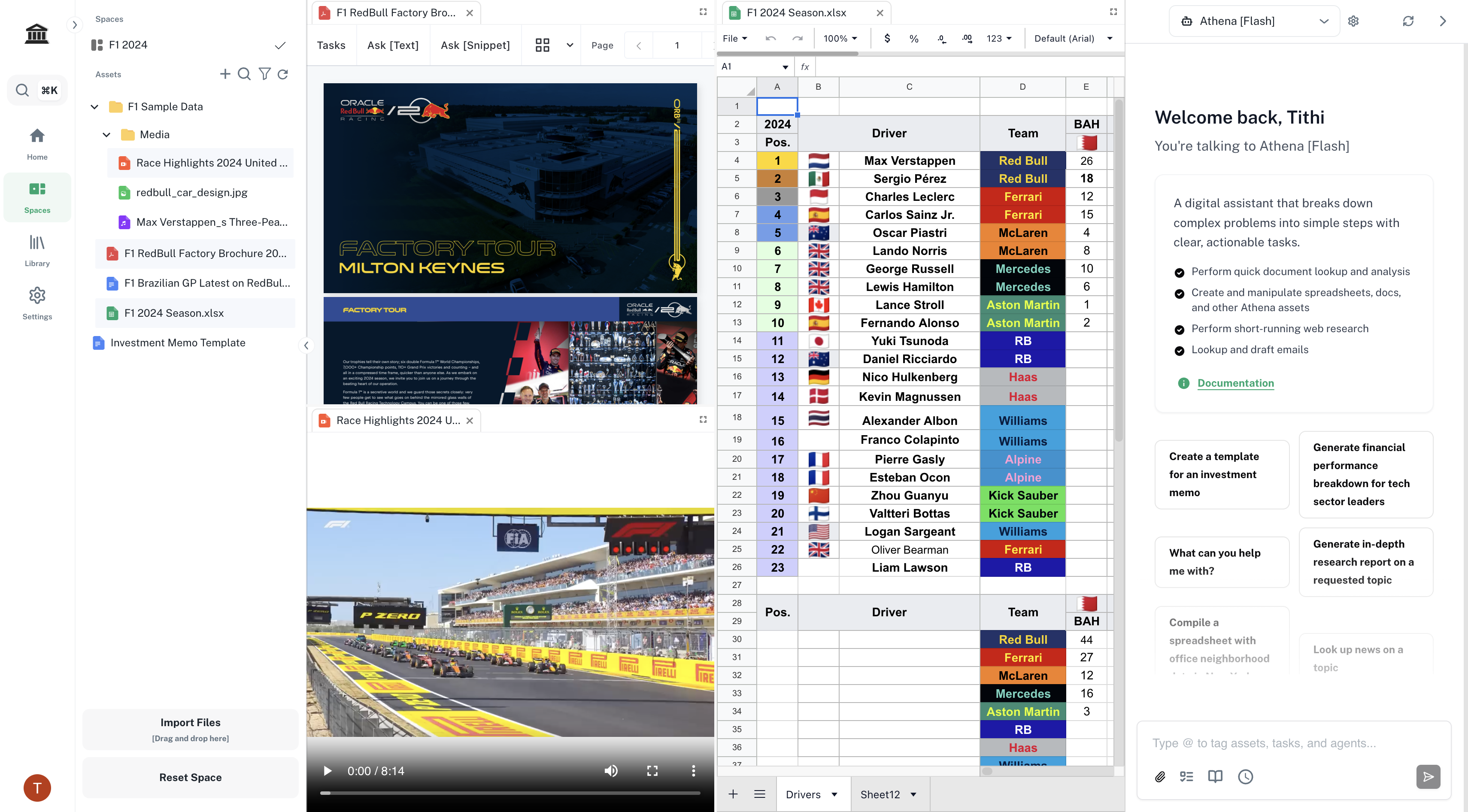Open Athena agent settings gear icon

(1353, 21)
